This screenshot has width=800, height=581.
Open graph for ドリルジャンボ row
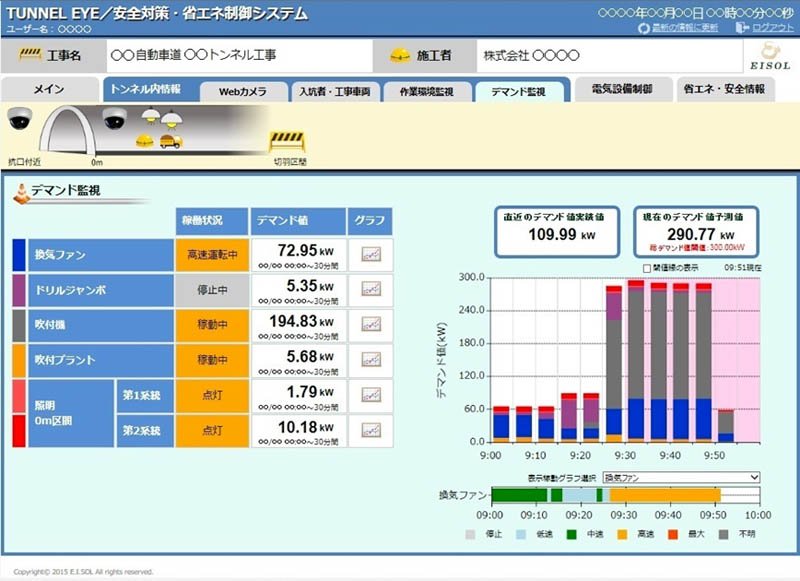click(x=371, y=289)
